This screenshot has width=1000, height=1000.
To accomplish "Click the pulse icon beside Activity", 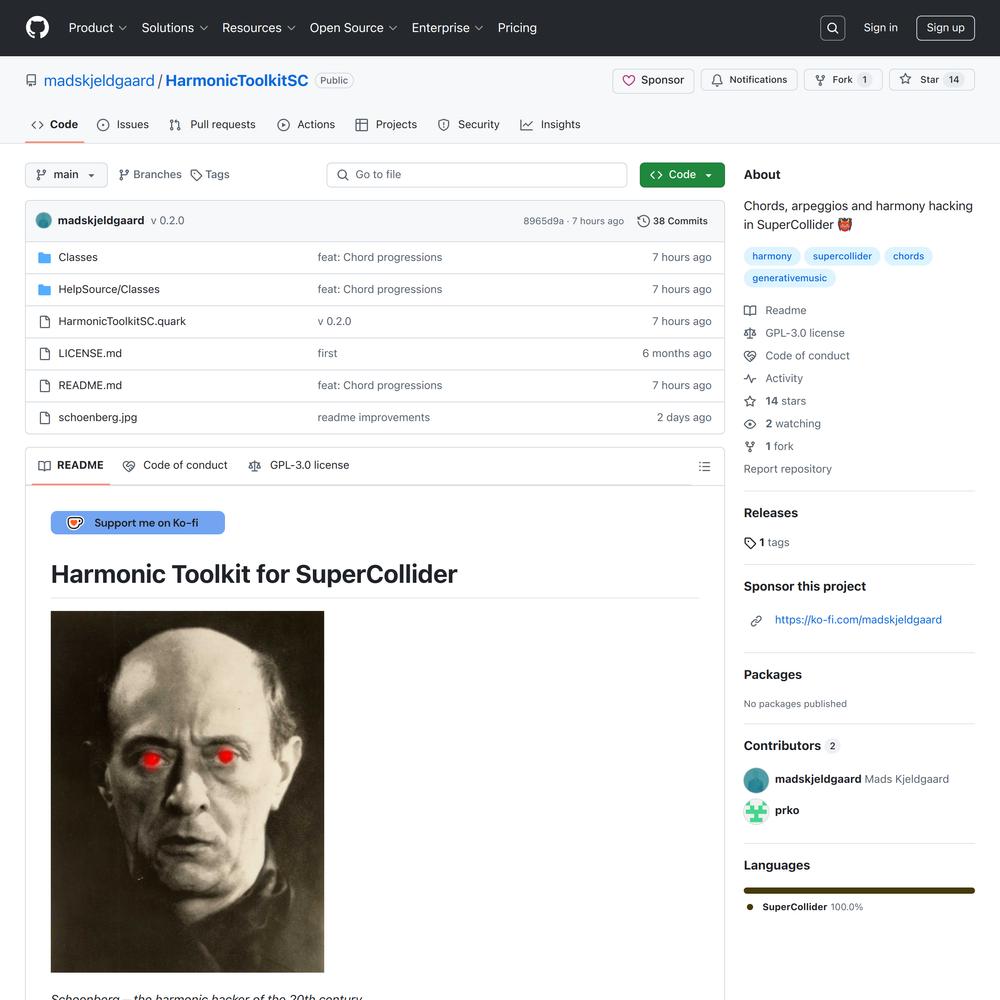I will (x=750, y=378).
